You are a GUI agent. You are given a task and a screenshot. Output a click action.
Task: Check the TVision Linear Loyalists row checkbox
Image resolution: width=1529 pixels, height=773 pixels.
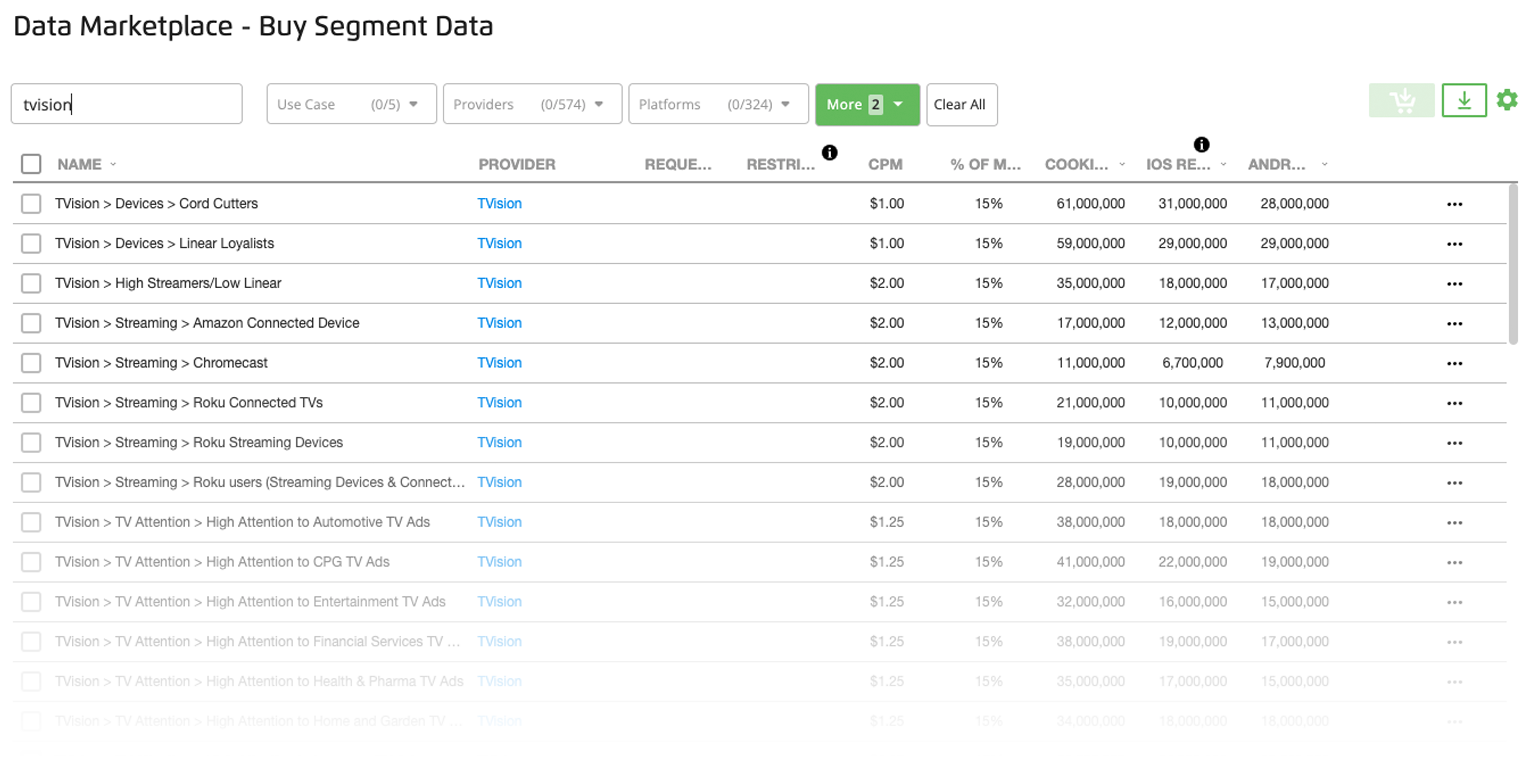coord(30,243)
